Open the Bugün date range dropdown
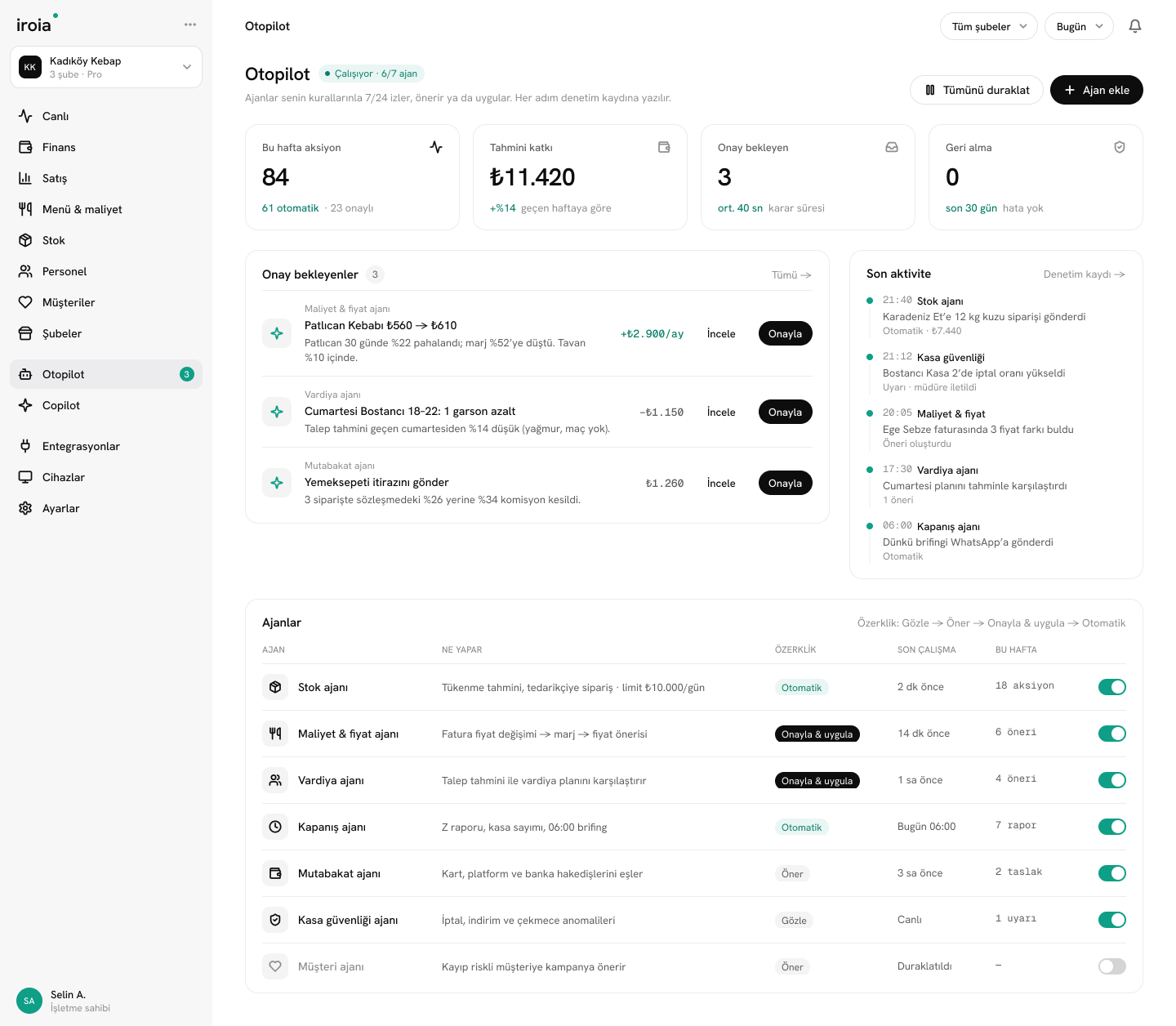The image size is (1176, 1026). click(1079, 26)
